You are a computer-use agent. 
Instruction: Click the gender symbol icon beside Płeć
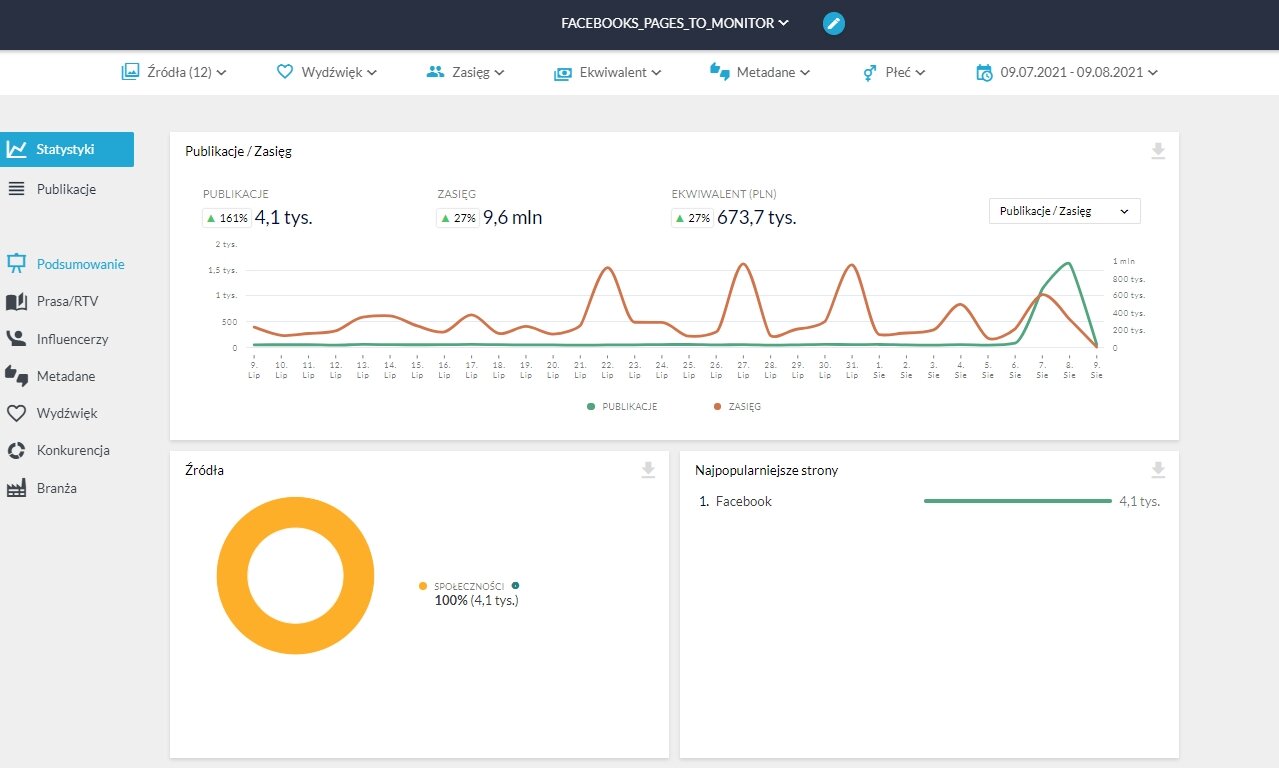pos(870,72)
